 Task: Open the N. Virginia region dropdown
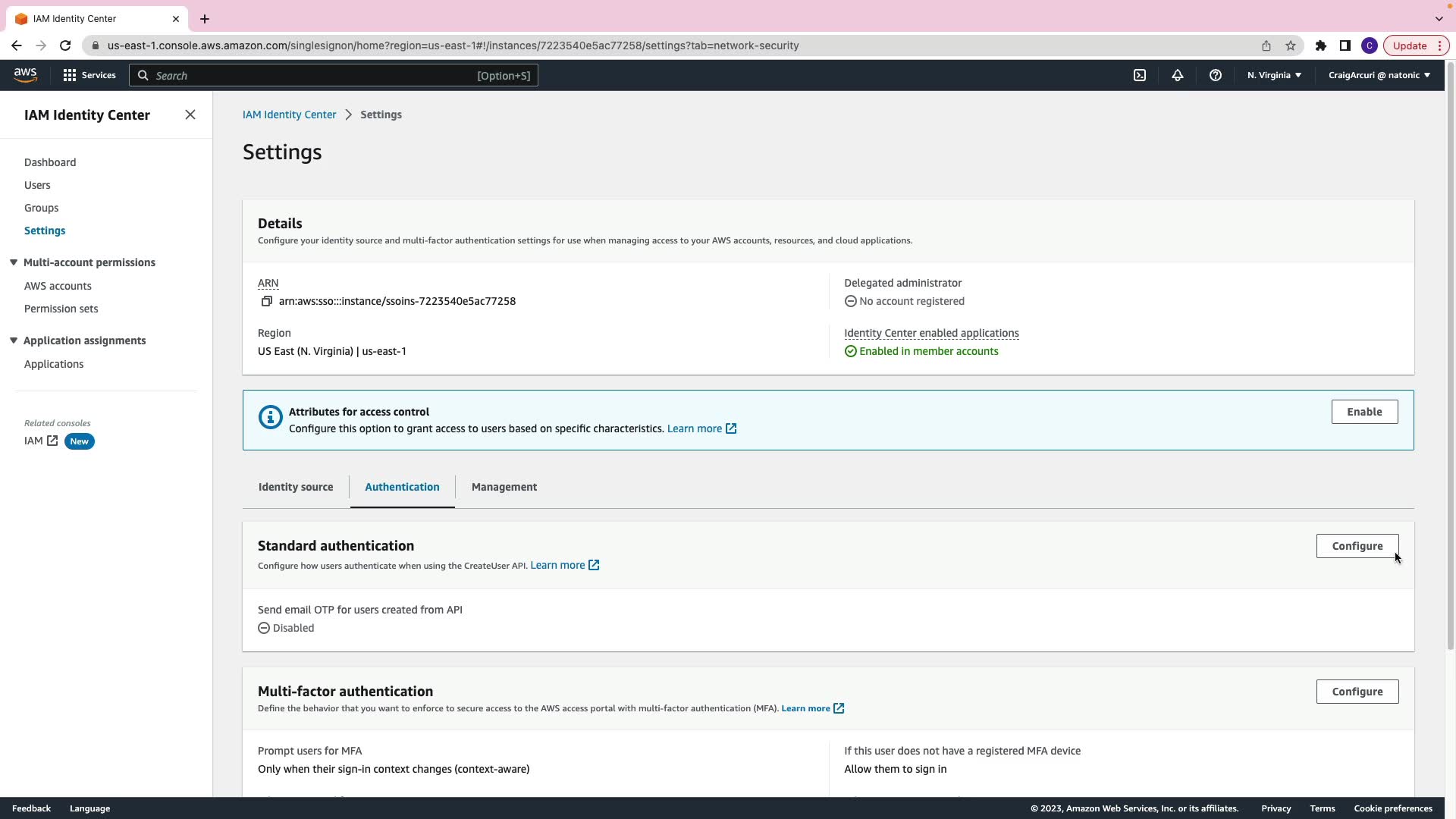1274,75
